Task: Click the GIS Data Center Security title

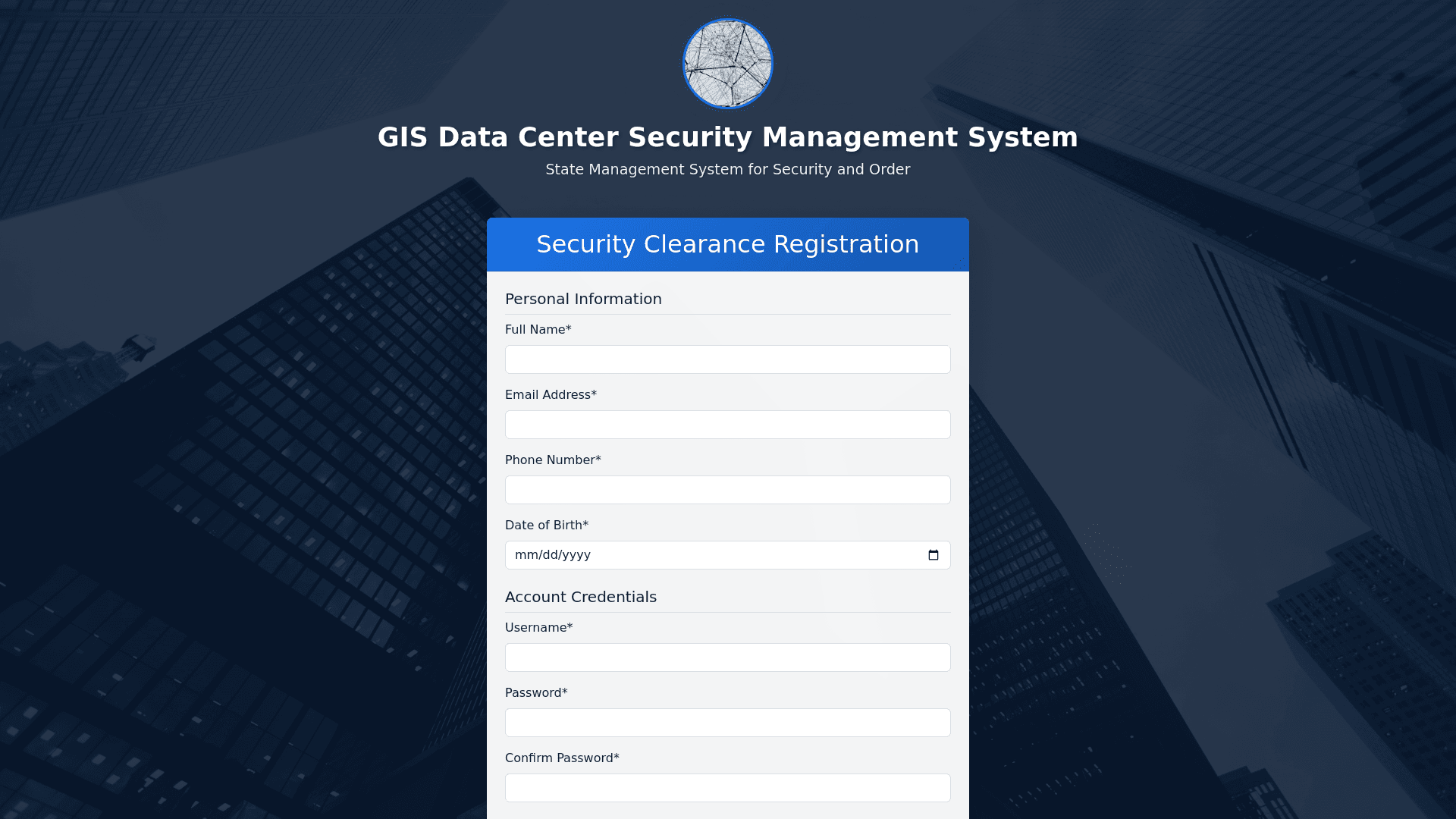Action: 727,137
